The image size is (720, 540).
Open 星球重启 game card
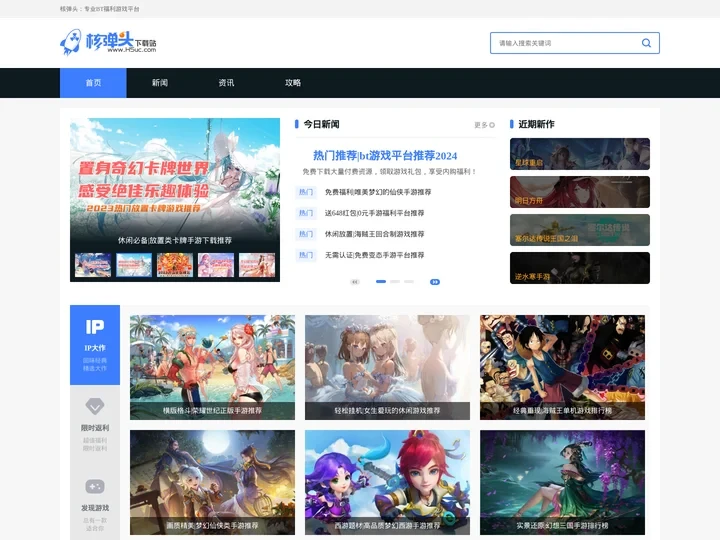click(580, 154)
